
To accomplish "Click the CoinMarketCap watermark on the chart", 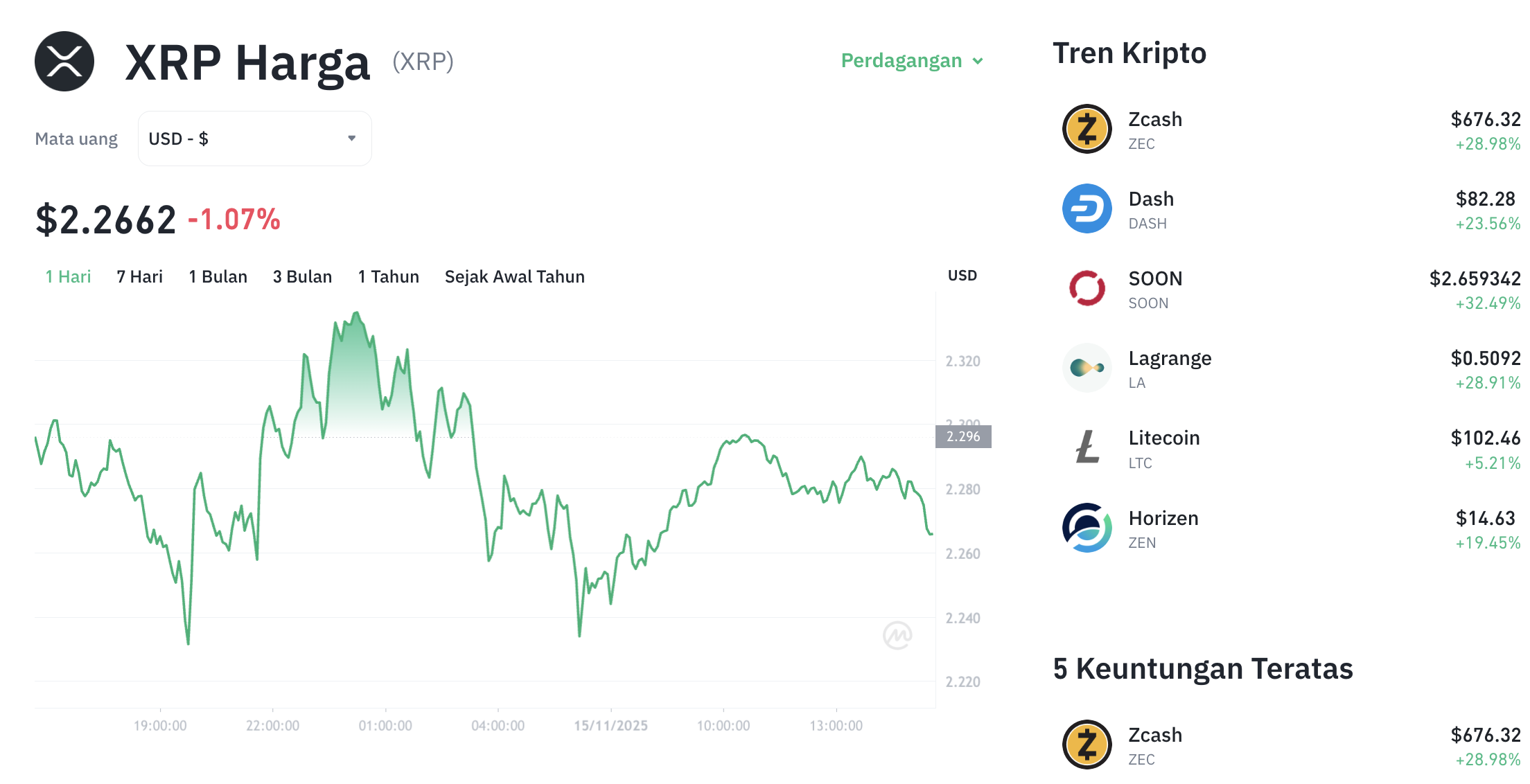I will tap(899, 636).
